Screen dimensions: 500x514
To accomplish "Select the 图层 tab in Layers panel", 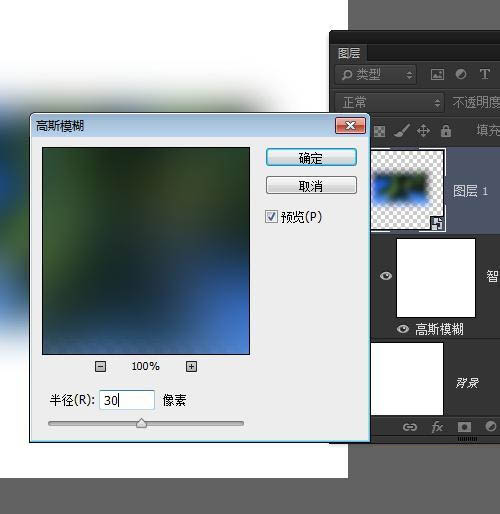I will tap(349, 53).
